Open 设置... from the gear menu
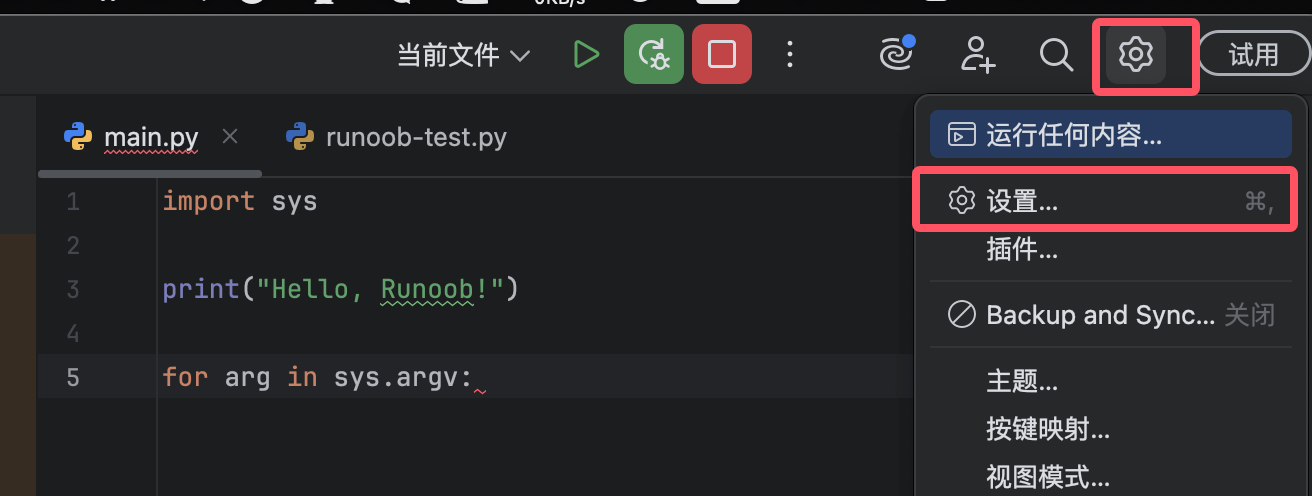 pyautogui.click(x=1022, y=201)
